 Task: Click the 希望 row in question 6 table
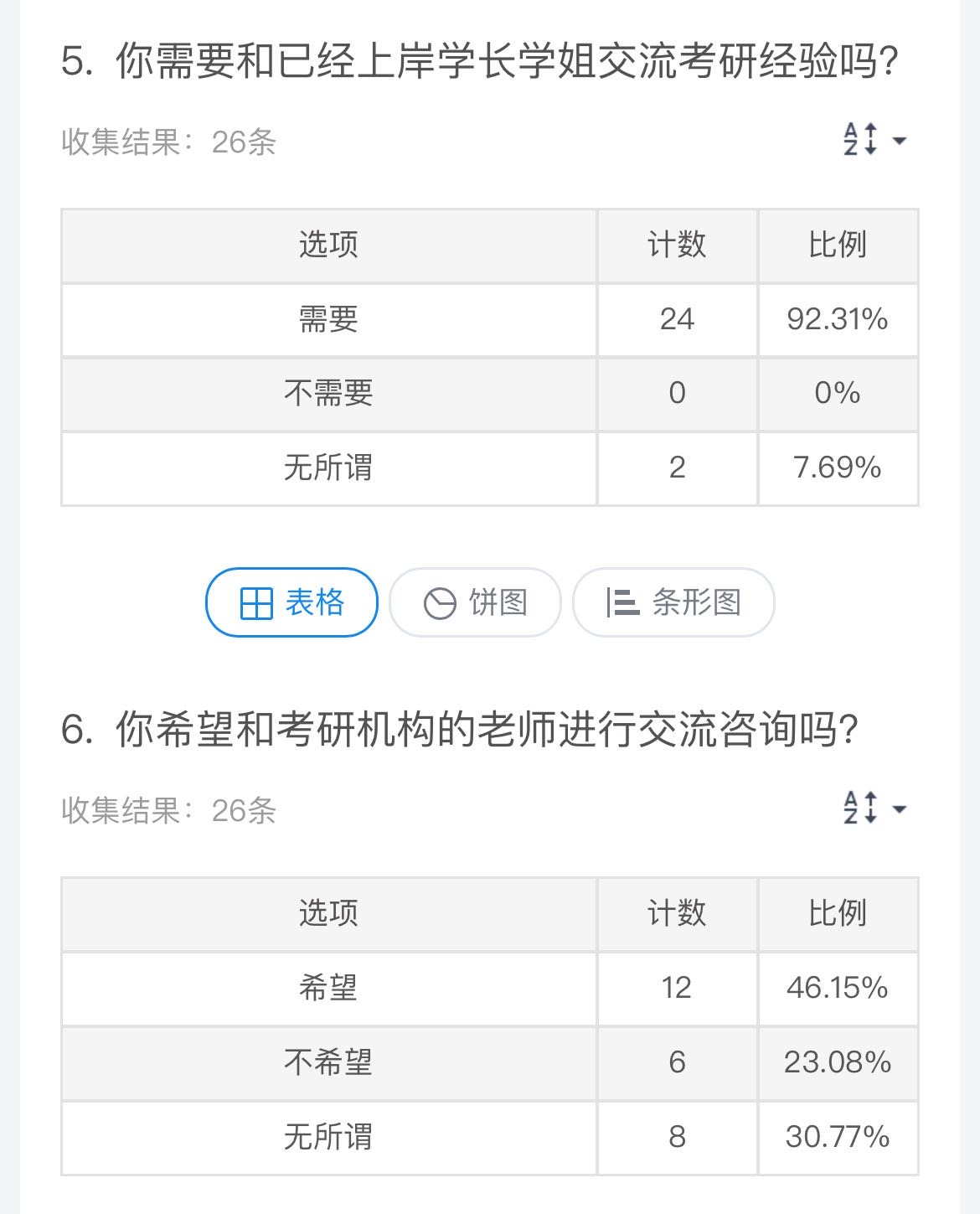(x=490, y=989)
